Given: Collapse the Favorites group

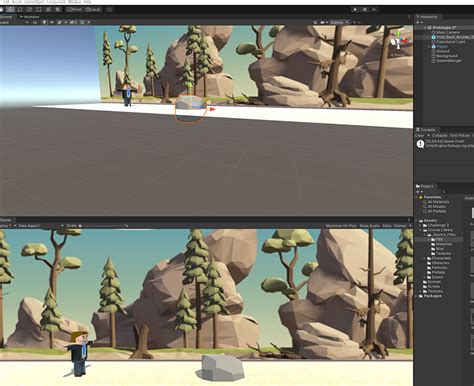Looking at the screenshot, I should point(417,197).
